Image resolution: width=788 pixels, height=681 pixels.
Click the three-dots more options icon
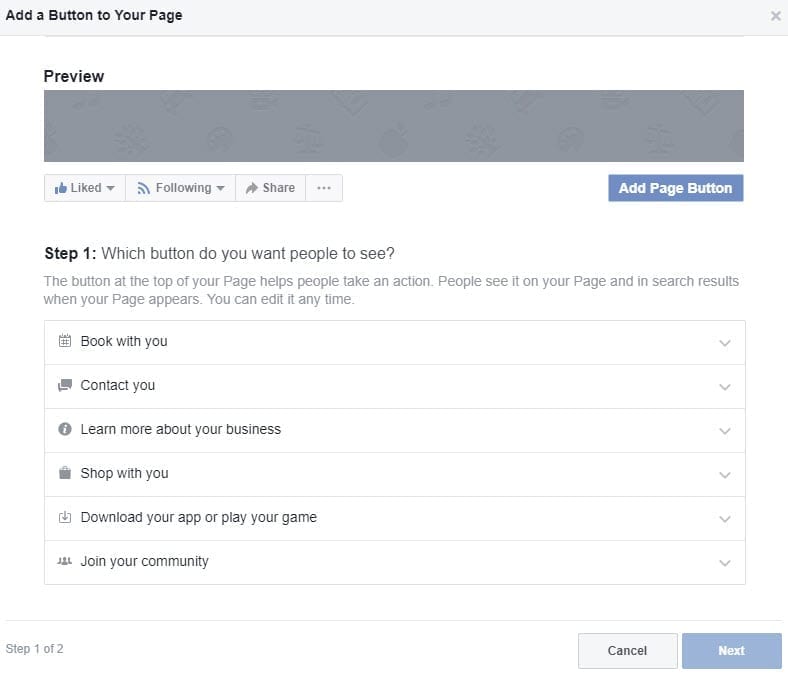pos(324,188)
